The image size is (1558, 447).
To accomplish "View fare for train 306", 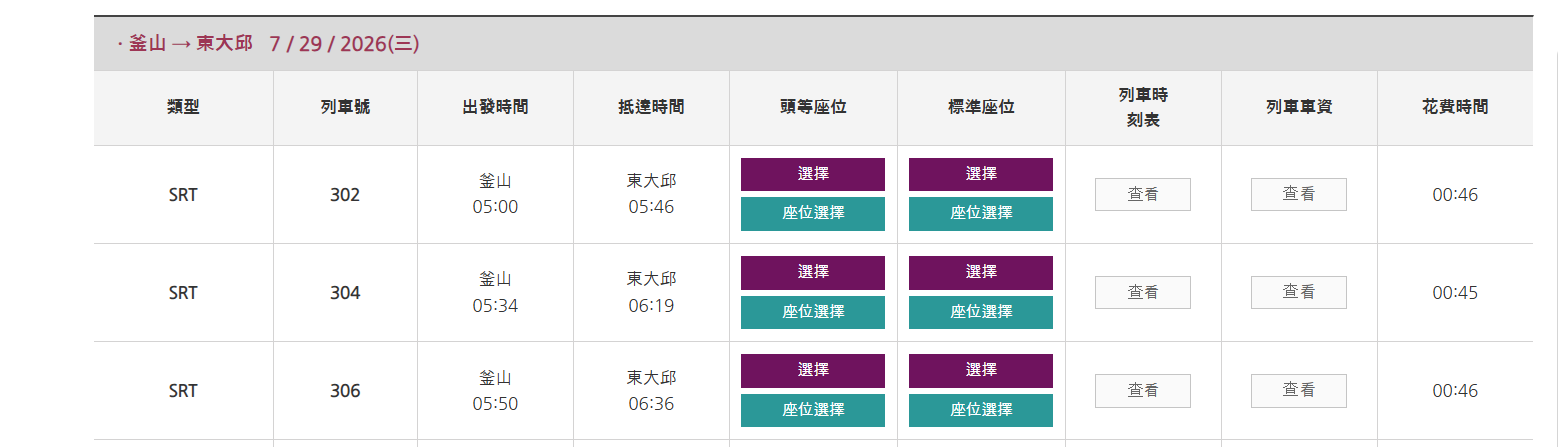I will tap(1298, 390).
